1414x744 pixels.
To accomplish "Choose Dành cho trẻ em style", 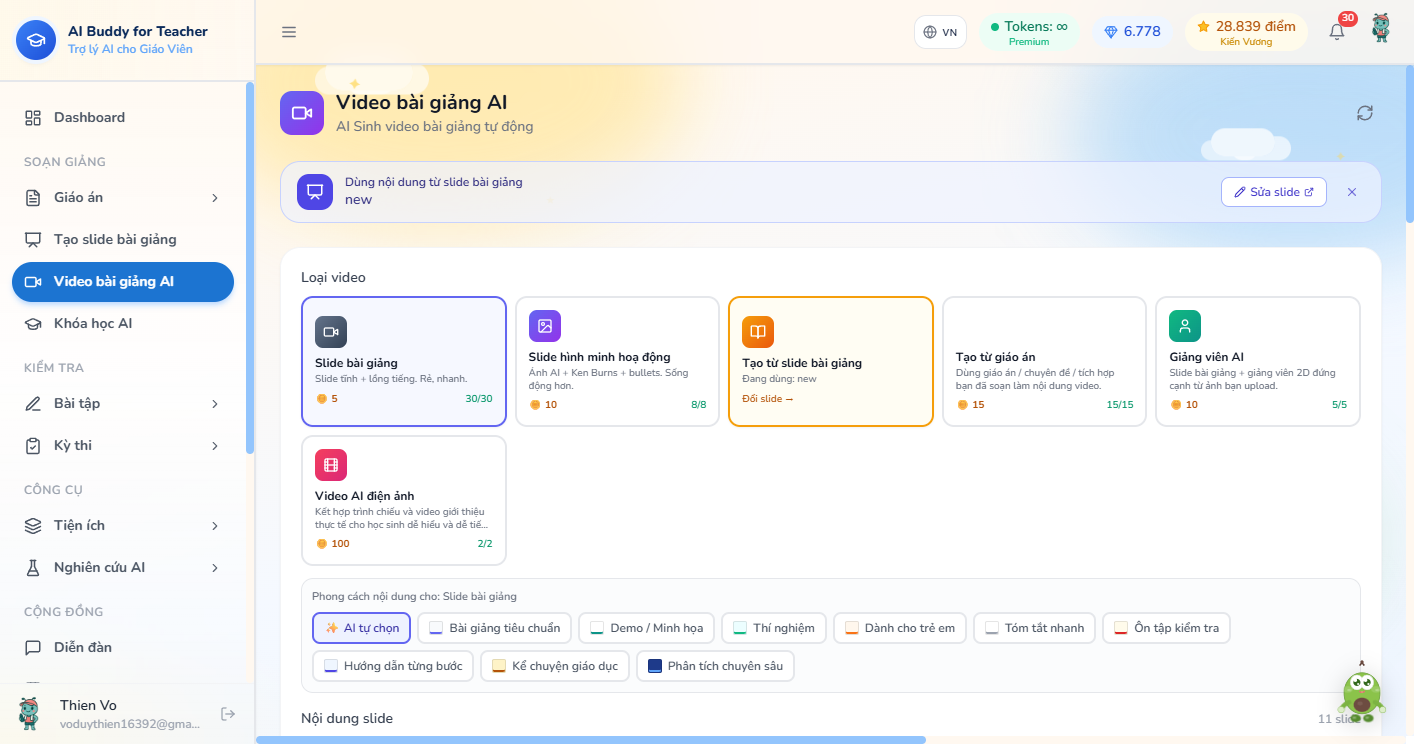I will click(x=900, y=628).
